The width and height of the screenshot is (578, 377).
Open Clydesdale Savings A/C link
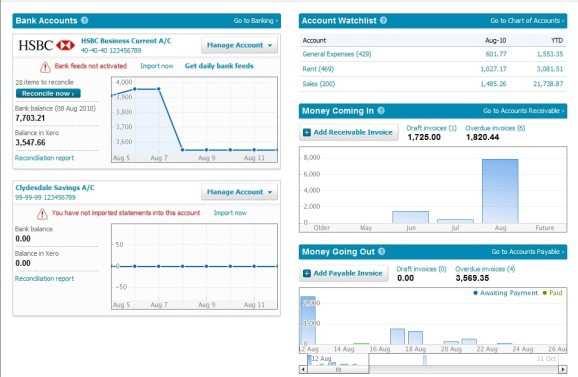coord(55,188)
